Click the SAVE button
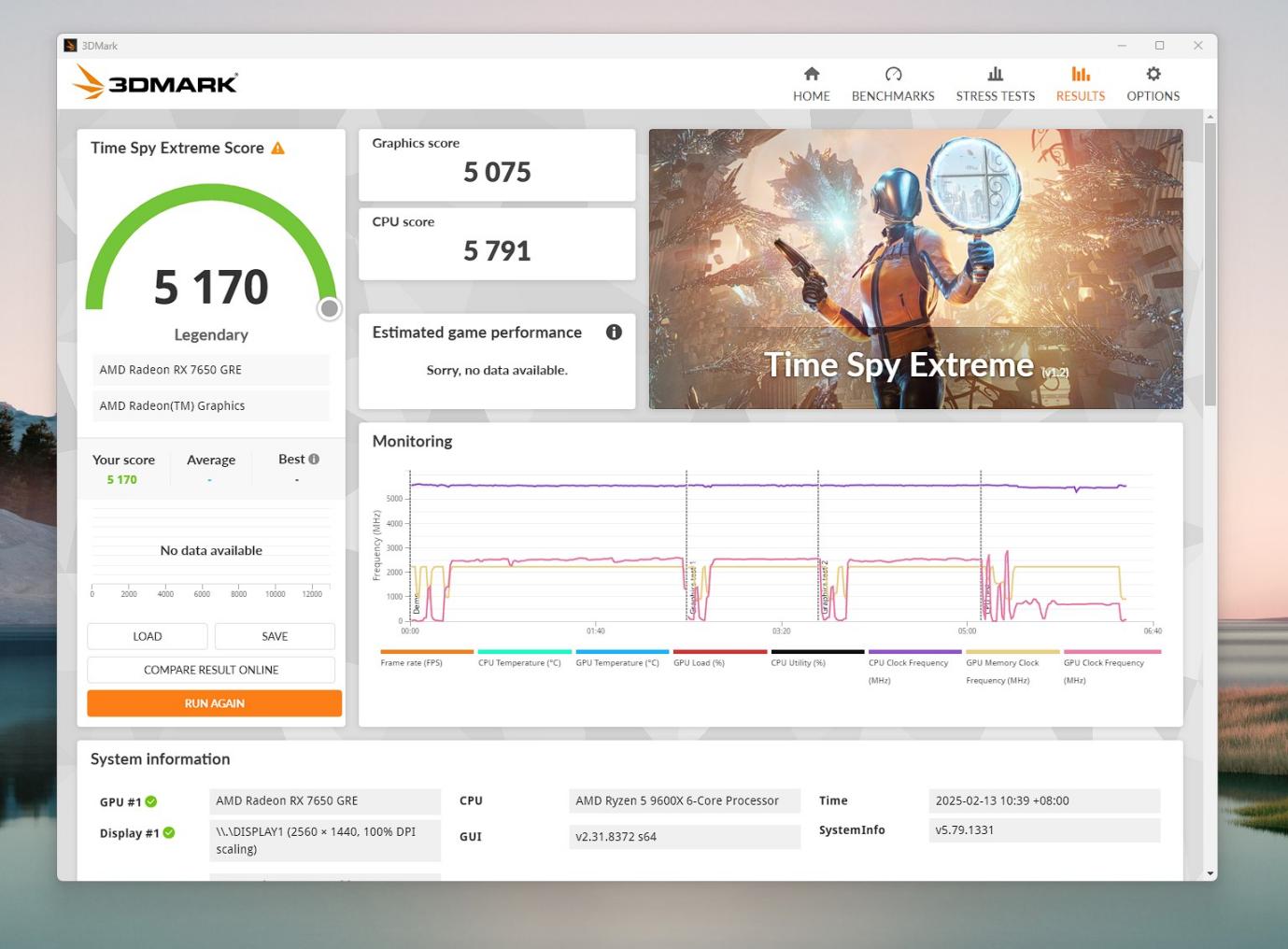 click(x=275, y=636)
